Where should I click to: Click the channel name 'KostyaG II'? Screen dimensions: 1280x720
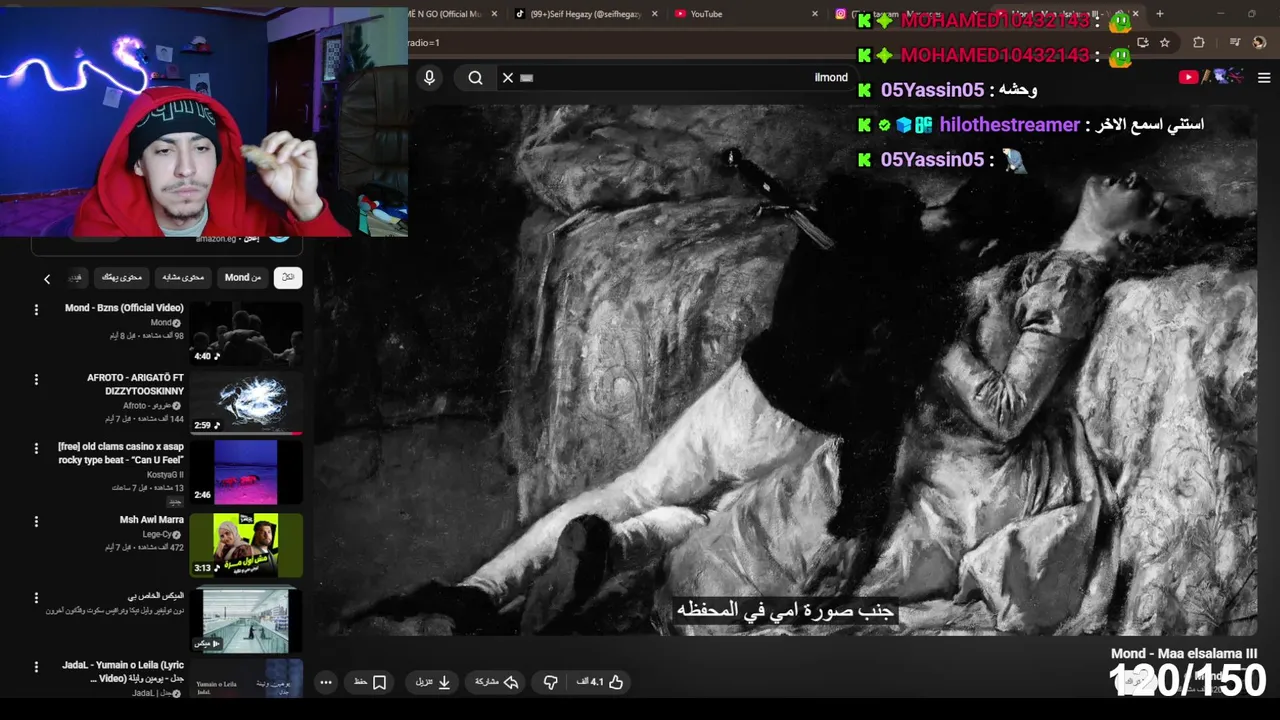[x=165, y=475]
